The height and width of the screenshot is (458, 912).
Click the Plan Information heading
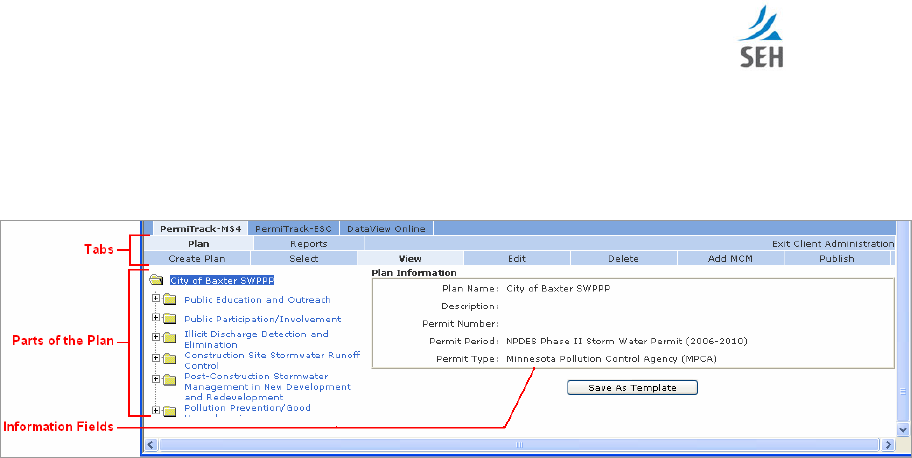point(414,272)
